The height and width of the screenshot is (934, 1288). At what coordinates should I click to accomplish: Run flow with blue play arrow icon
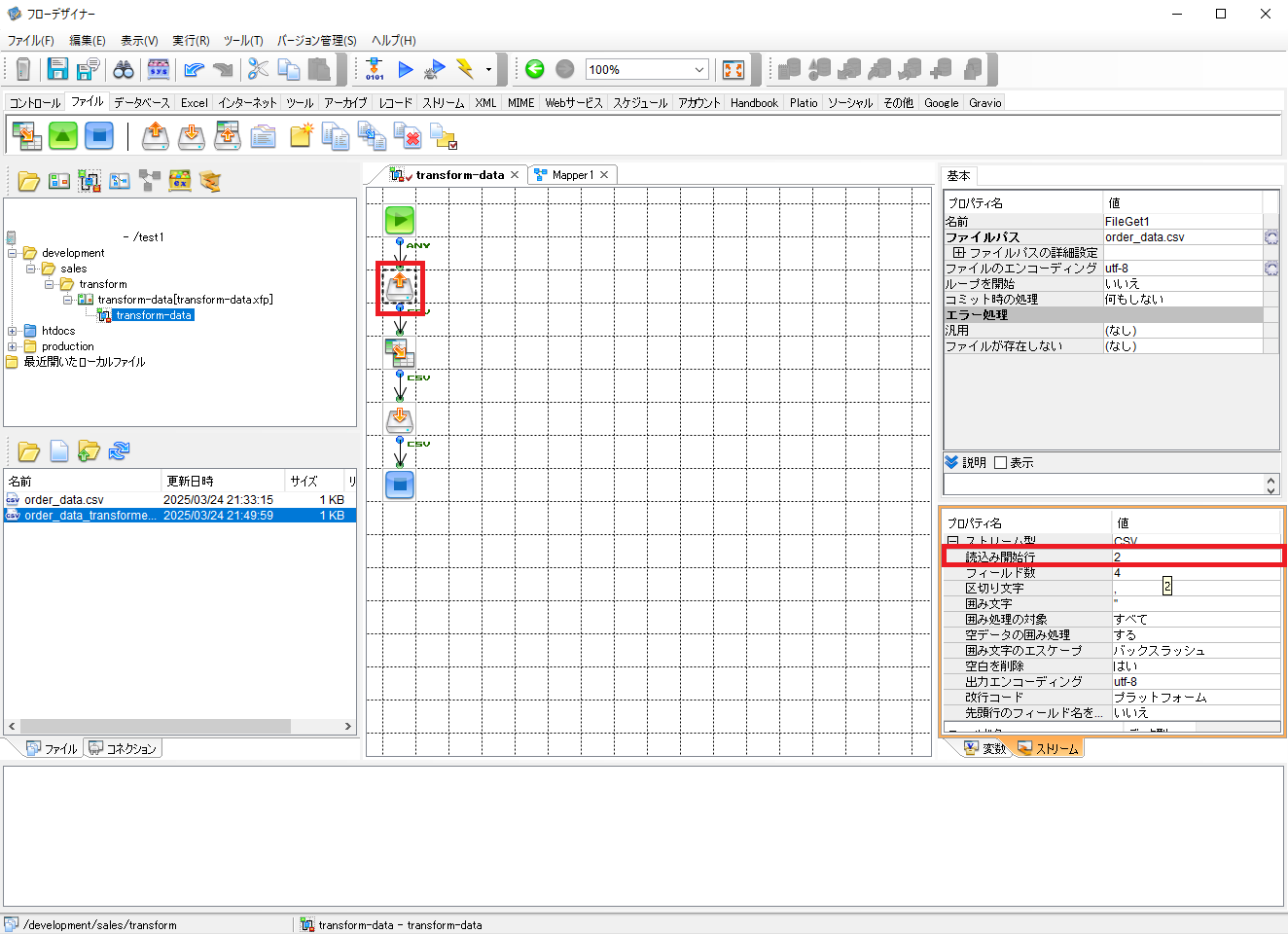[406, 69]
